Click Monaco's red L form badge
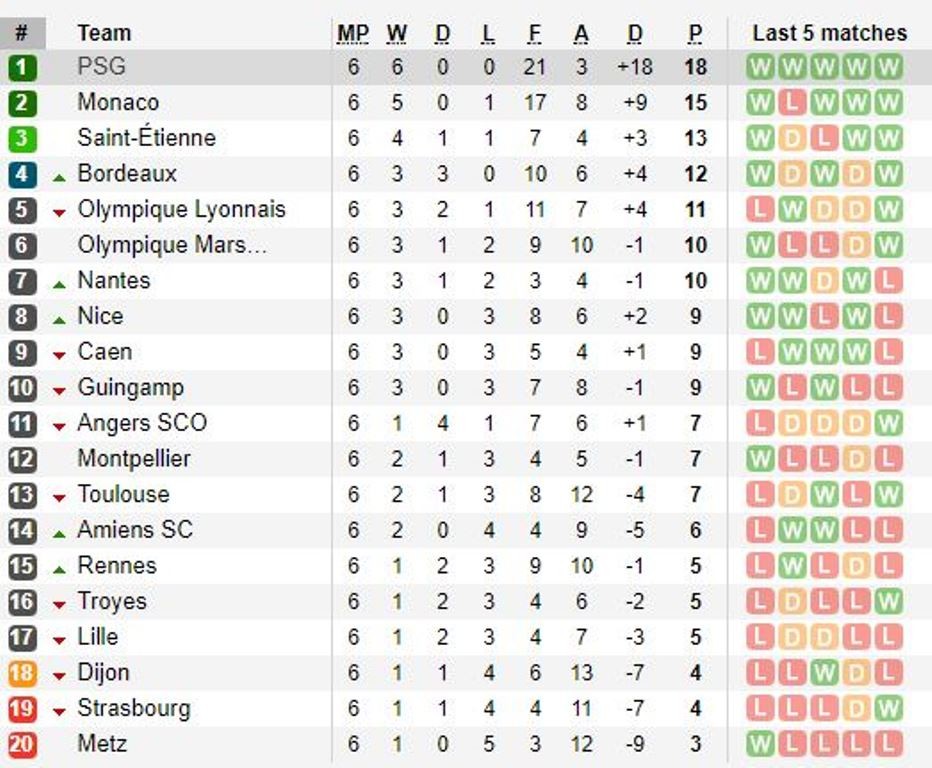 pyautogui.click(x=792, y=103)
